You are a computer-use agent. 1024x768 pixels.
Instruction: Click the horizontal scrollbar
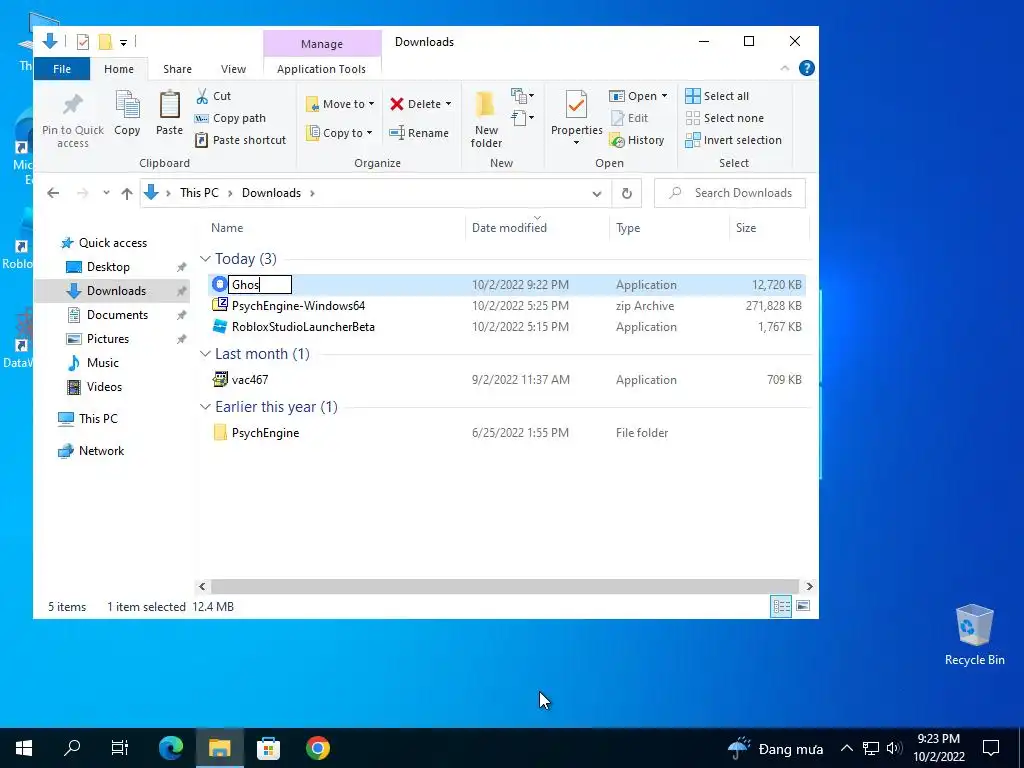[x=505, y=586]
